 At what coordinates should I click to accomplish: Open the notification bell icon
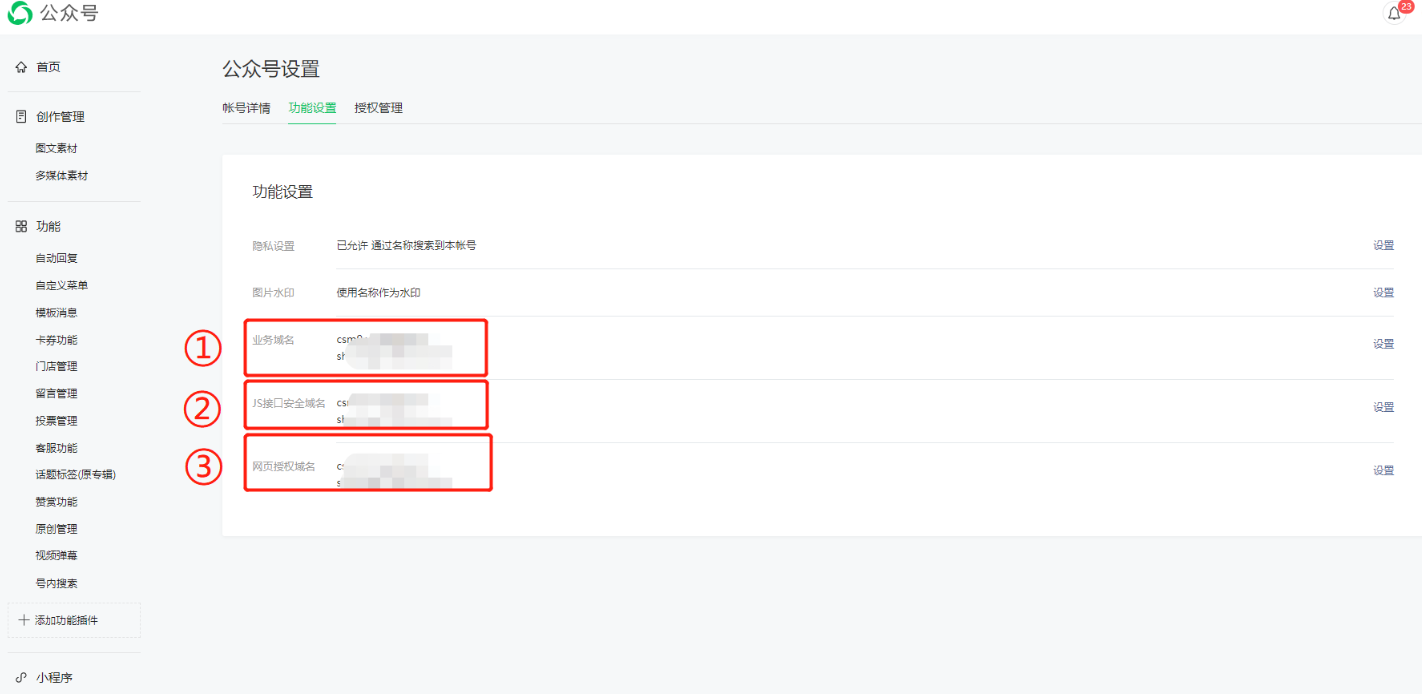pos(1394,14)
